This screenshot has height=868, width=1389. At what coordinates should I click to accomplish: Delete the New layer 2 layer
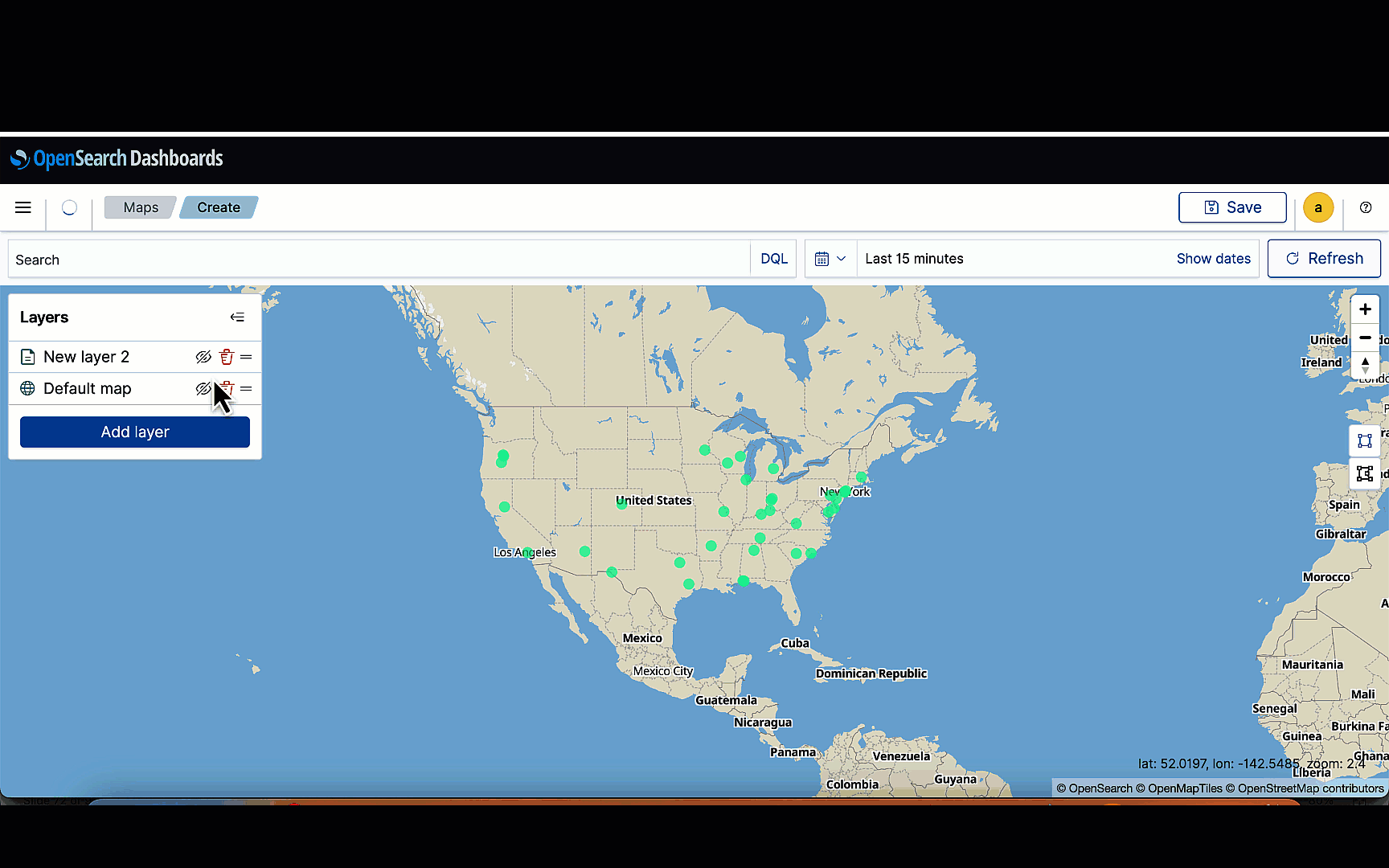tap(227, 357)
